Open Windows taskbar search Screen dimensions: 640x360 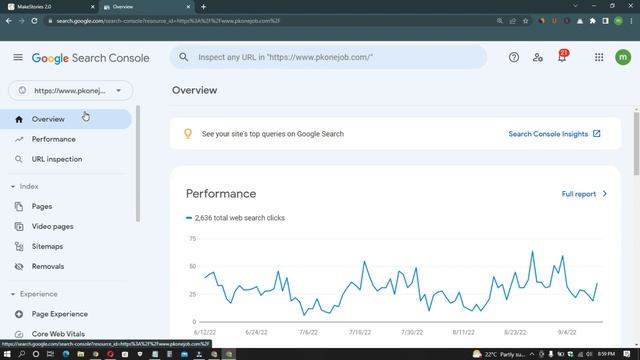(x=21, y=354)
